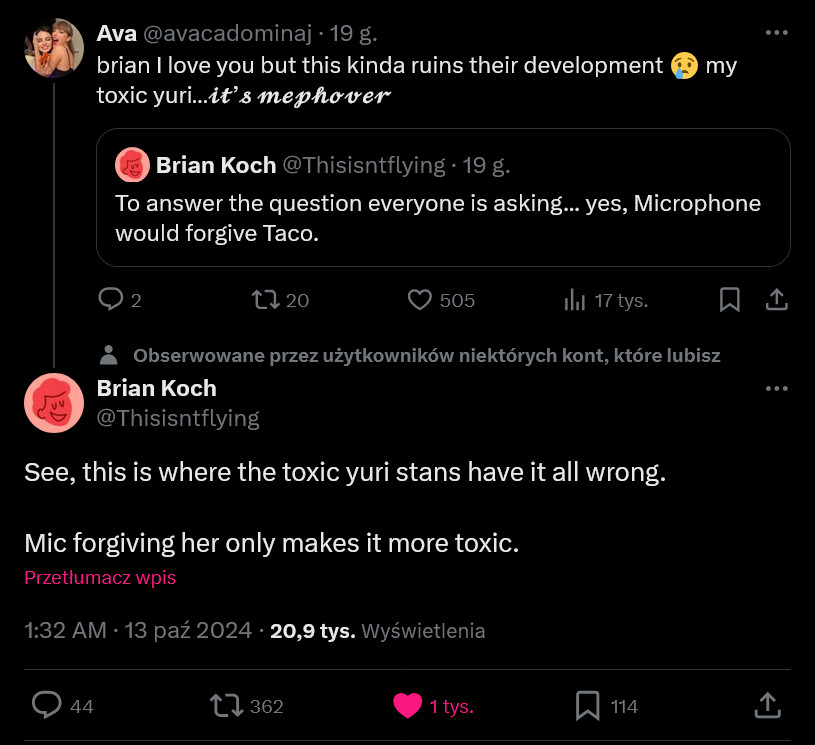Reply to Brian Koch's main tweet
Image resolution: width=815 pixels, height=745 pixels.
pos(47,706)
